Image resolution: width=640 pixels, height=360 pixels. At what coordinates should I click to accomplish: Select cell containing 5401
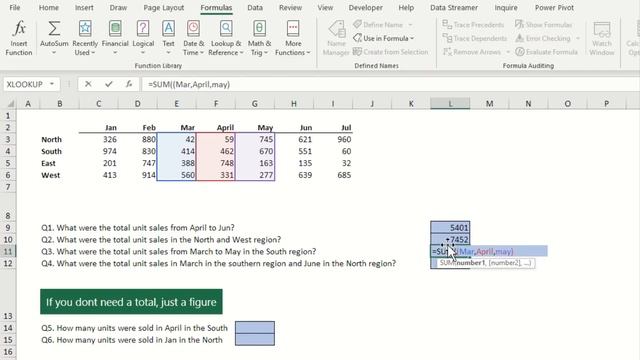(x=450, y=227)
